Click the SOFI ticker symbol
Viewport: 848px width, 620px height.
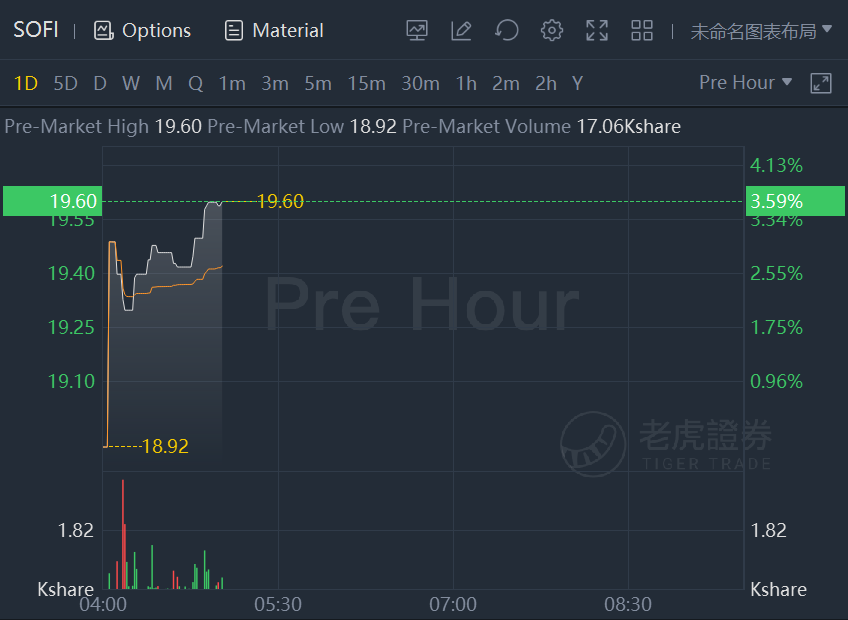click(36, 30)
